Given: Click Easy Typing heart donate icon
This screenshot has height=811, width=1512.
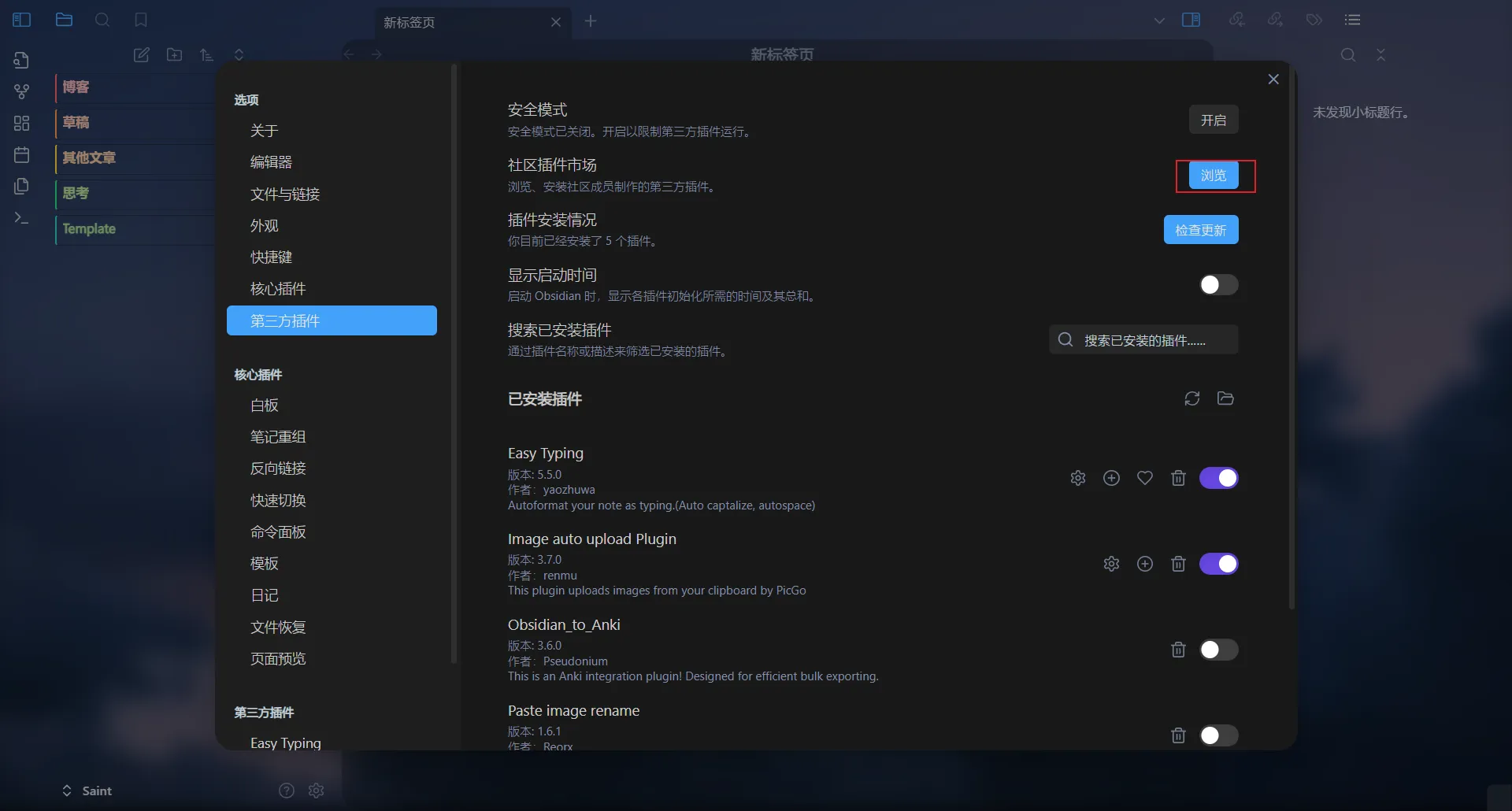Looking at the screenshot, I should tap(1145, 478).
